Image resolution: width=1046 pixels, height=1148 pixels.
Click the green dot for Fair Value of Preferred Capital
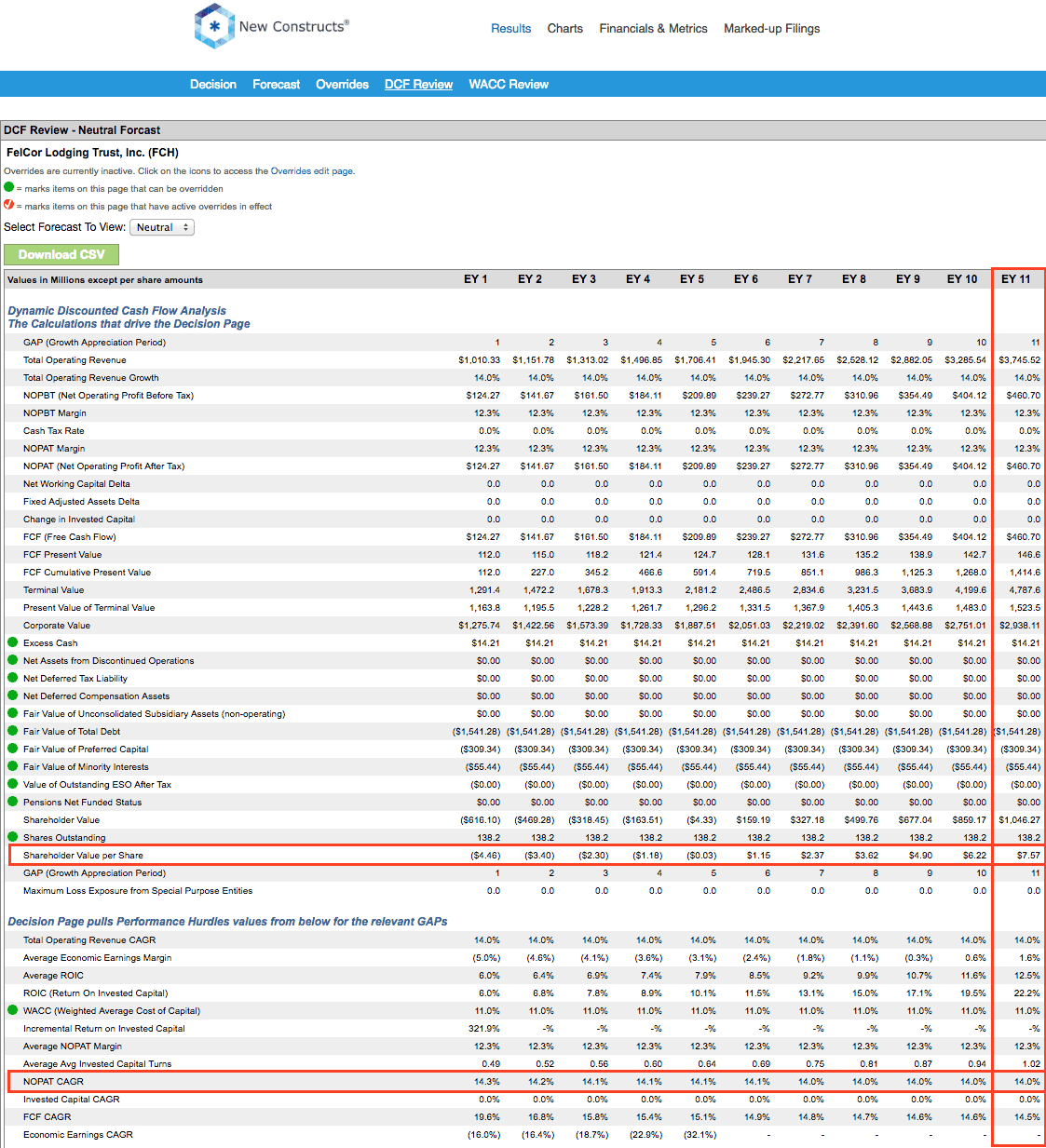(13, 749)
